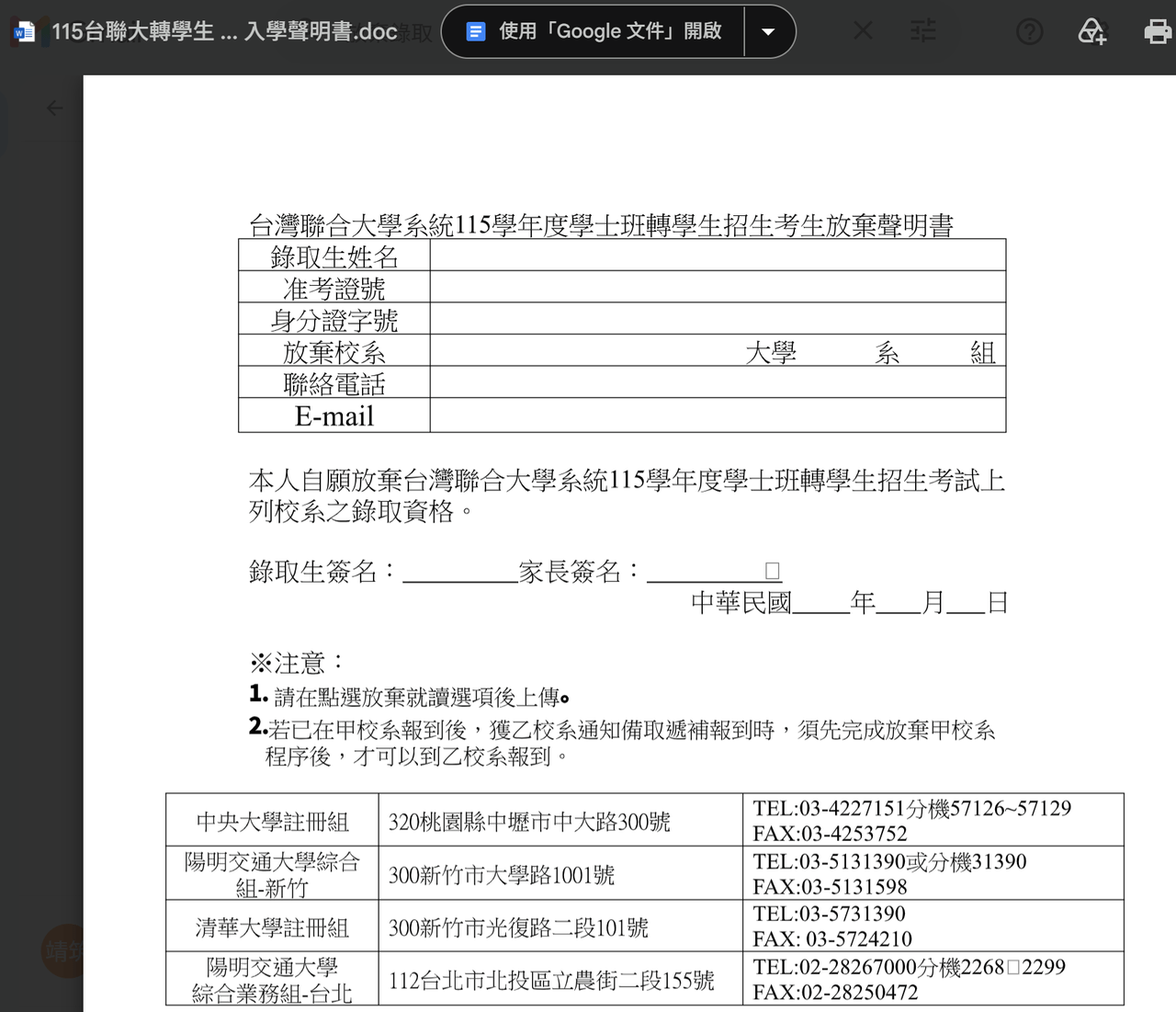Click the 系 text in 放棄校系 row
Viewport: 1176px width, 1012px height.
pyautogui.click(x=888, y=352)
